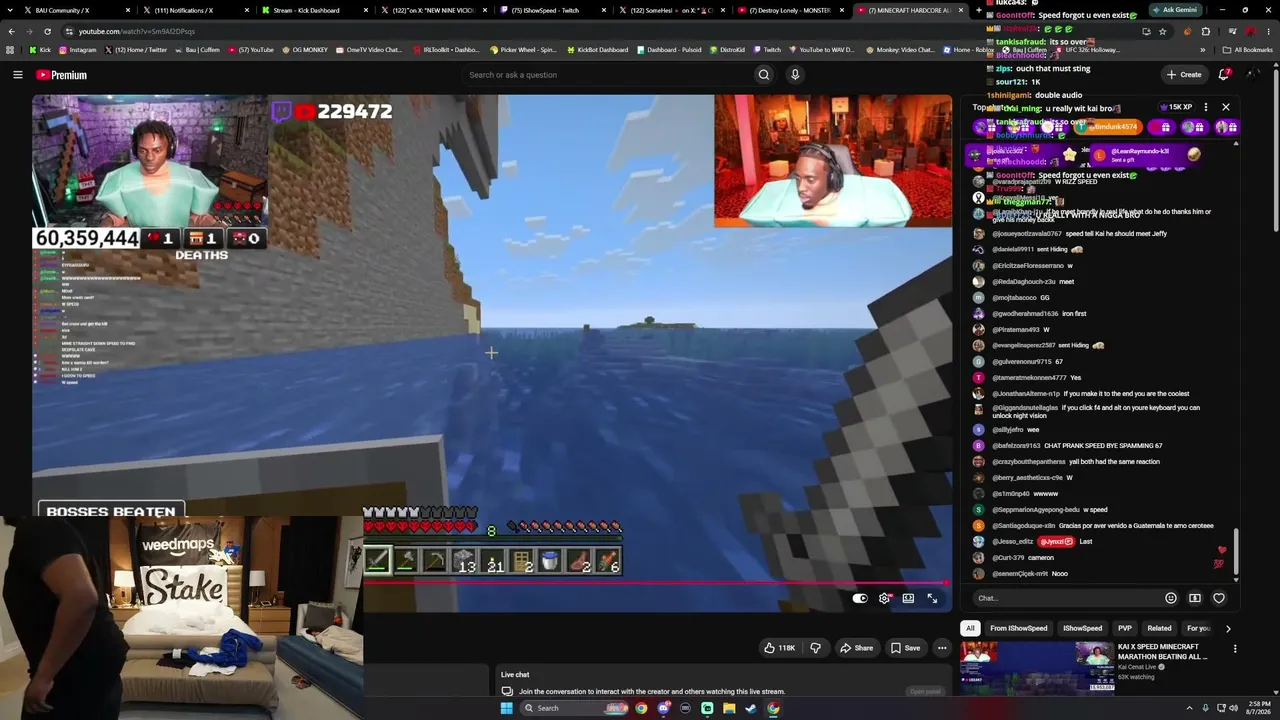Click the 15K XP badge in chat
The width and height of the screenshot is (1280, 720).
[1176, 107]
